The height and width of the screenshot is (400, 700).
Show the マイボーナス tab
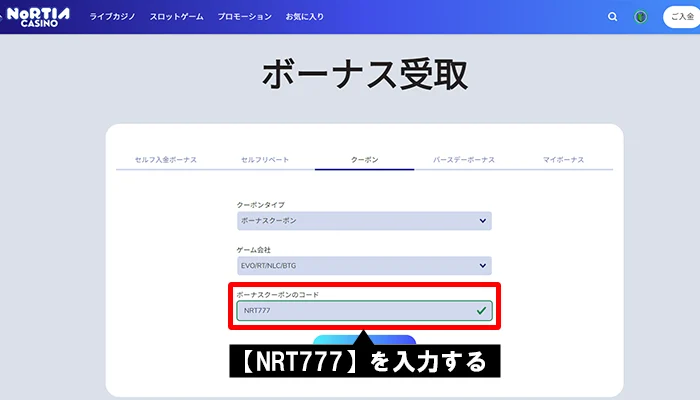(x=563, y=160)
